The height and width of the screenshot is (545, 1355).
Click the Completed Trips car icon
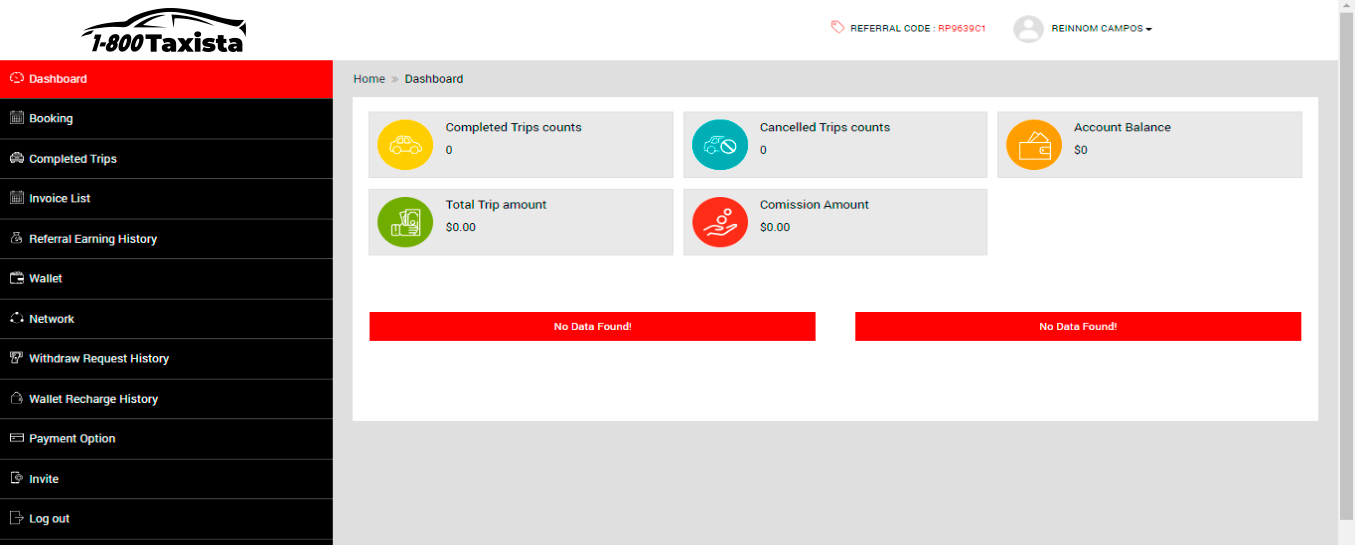(x=16, y=158)
